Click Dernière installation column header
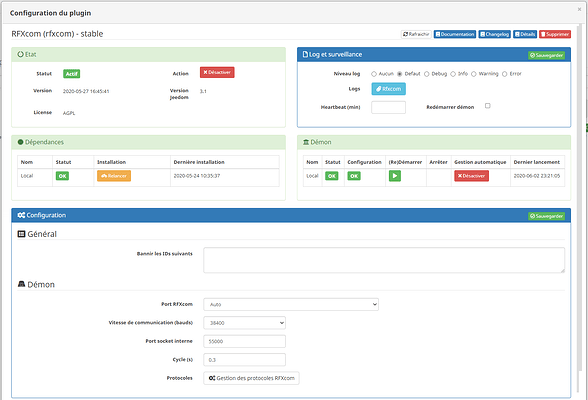588x400 pixels. pos(199,162)
